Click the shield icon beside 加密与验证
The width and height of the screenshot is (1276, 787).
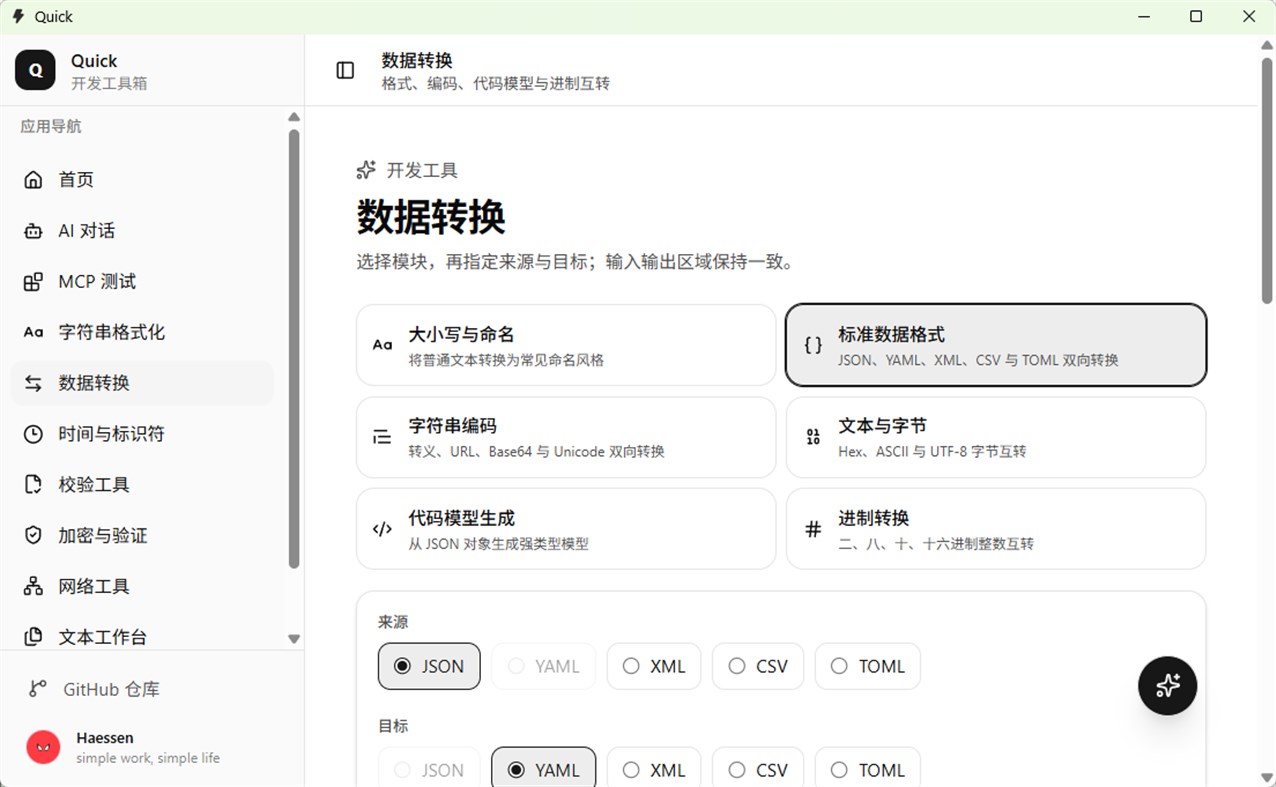point(33,536)
